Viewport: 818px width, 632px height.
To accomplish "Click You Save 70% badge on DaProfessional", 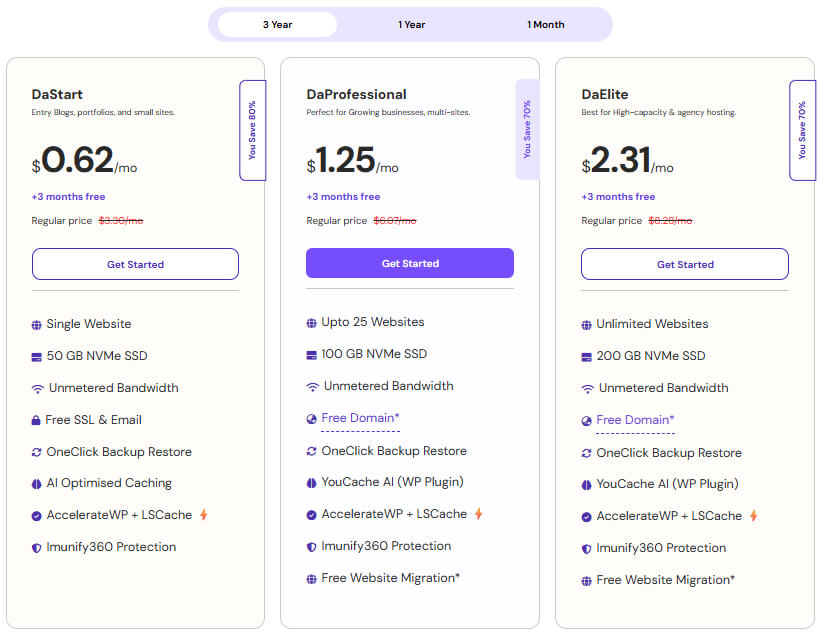I will tap(527, 129).
